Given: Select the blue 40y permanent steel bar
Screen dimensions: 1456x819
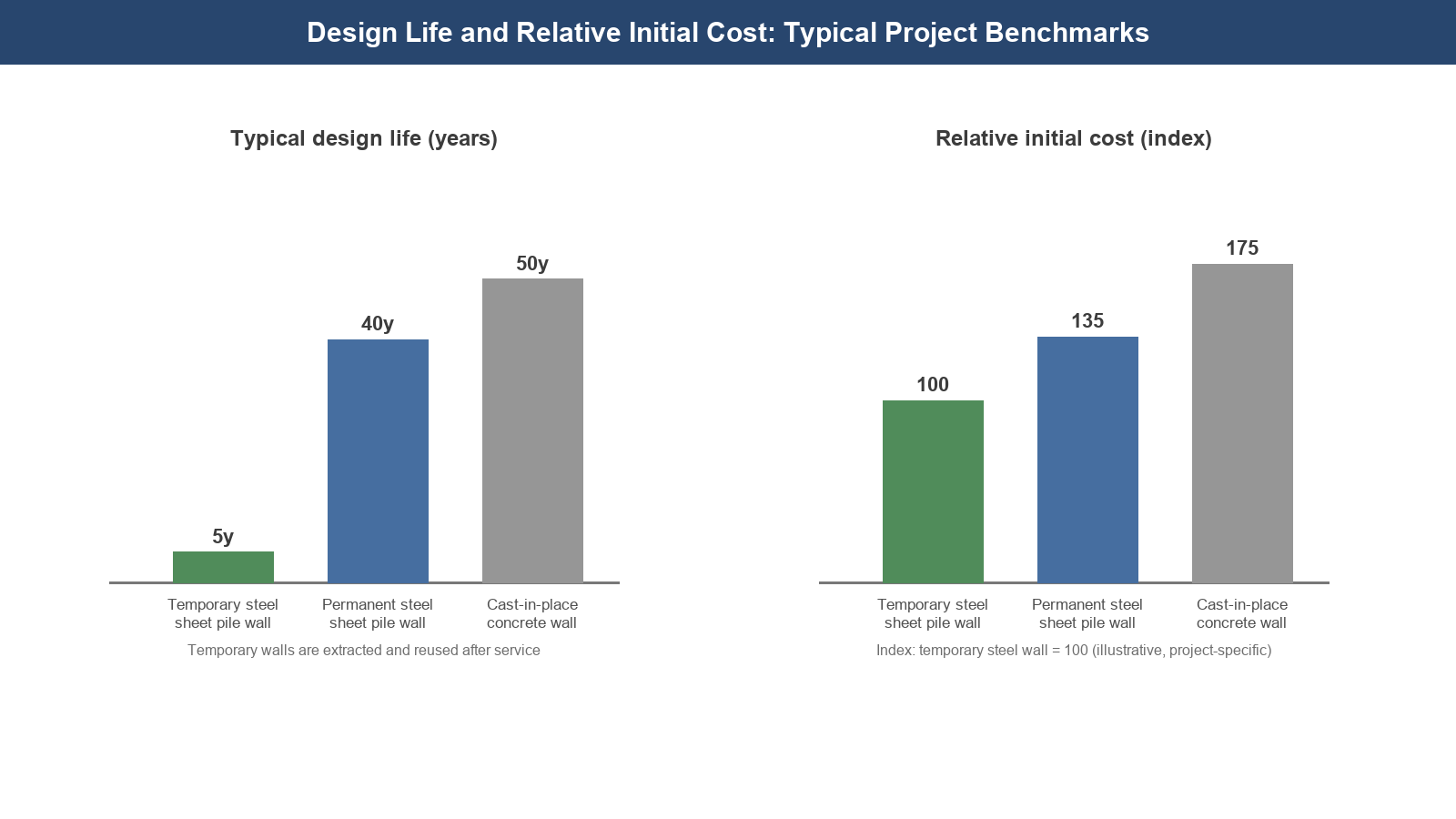Looking at the screenshot, I should tap(378, 460).
